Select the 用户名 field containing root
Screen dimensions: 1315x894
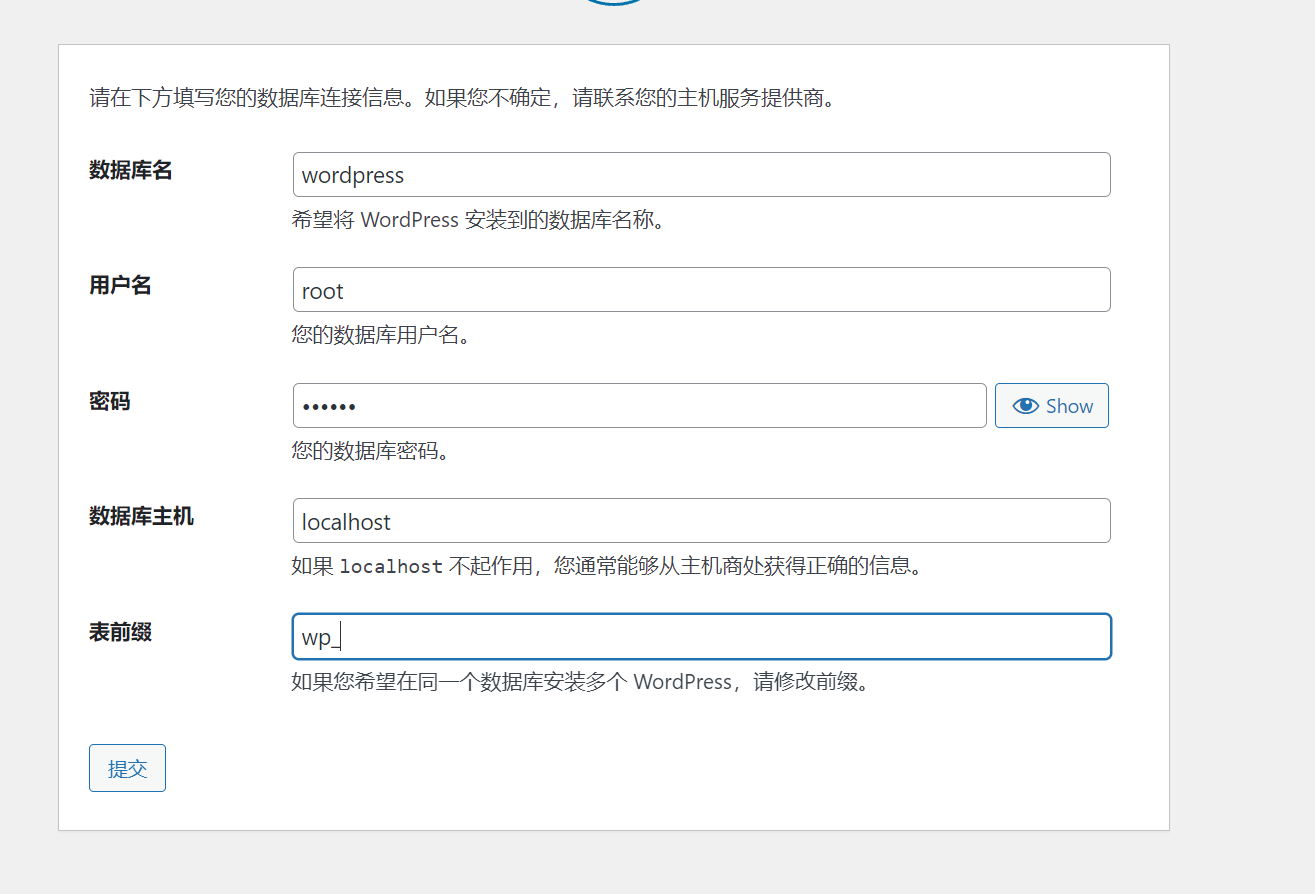[701, 290]
